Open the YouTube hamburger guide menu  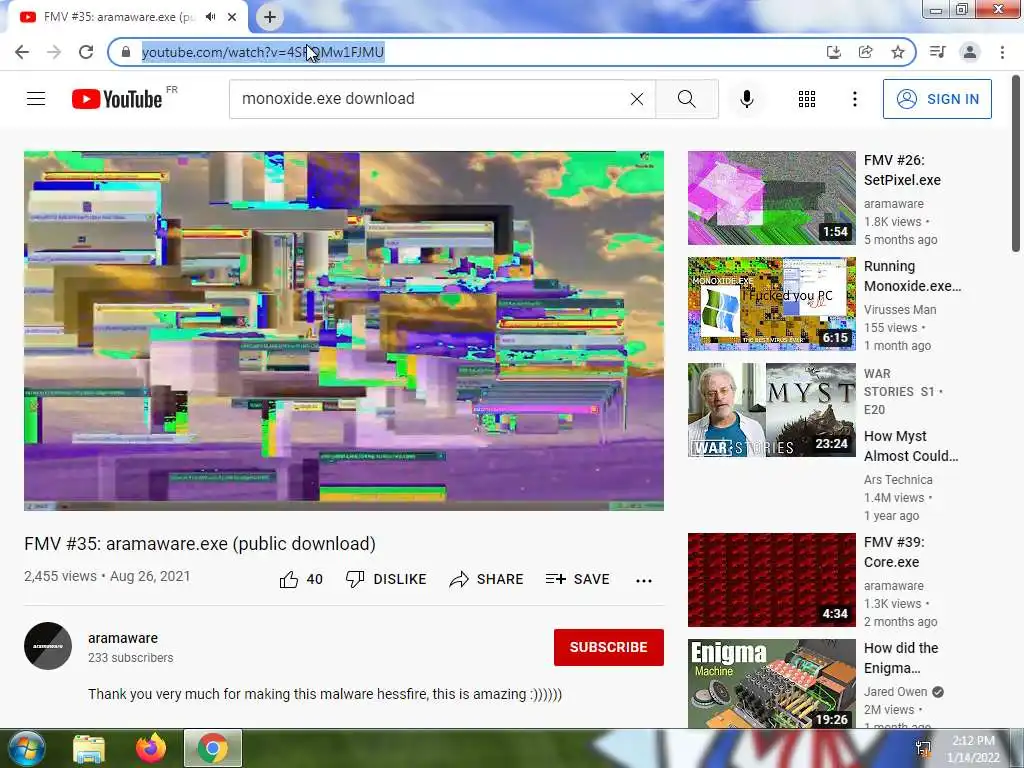pos(36,99)
